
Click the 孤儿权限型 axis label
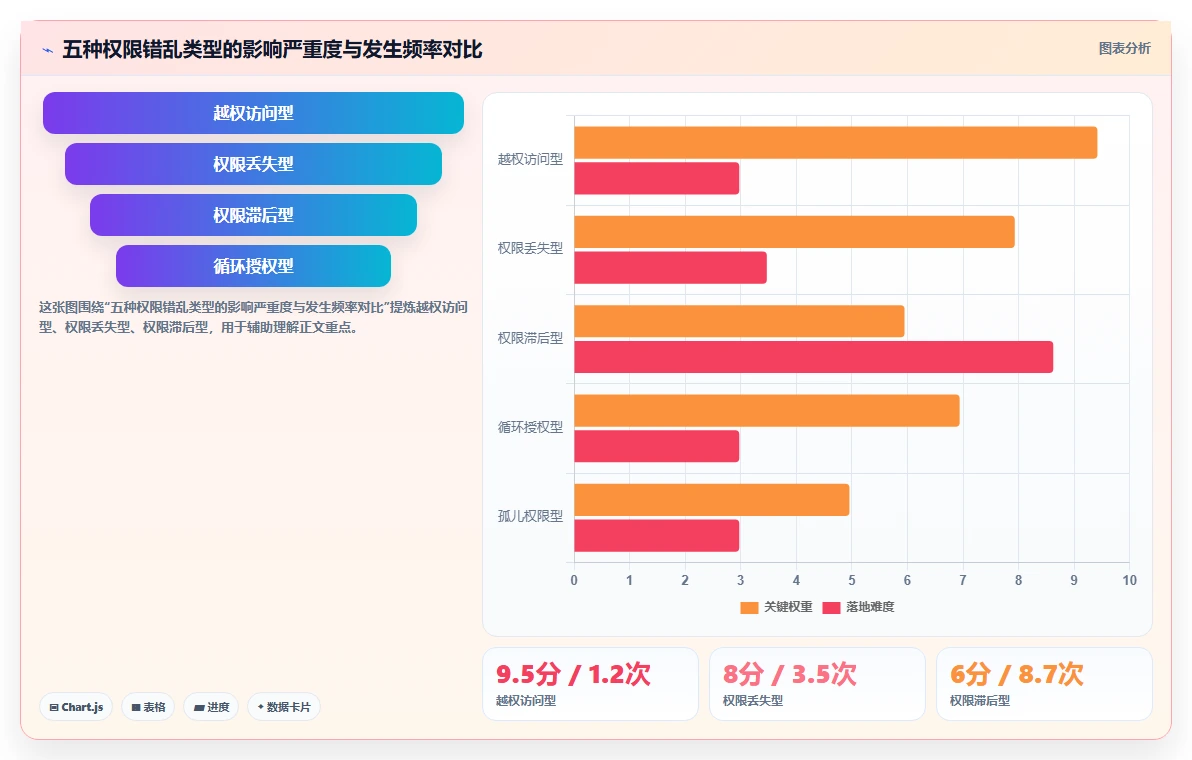click(530, 517)
